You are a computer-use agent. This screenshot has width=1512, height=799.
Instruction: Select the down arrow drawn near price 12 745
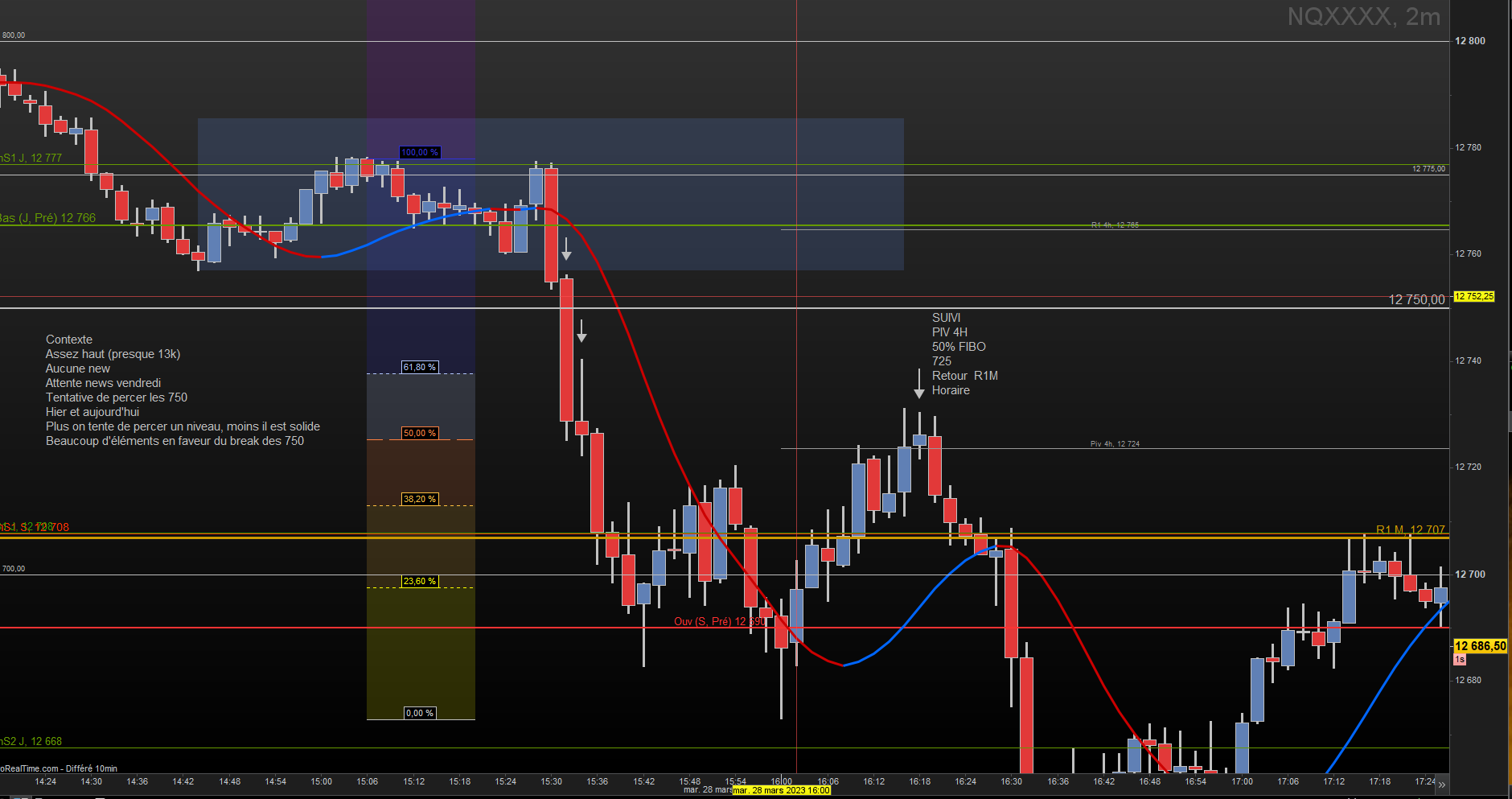pos(581,331)
